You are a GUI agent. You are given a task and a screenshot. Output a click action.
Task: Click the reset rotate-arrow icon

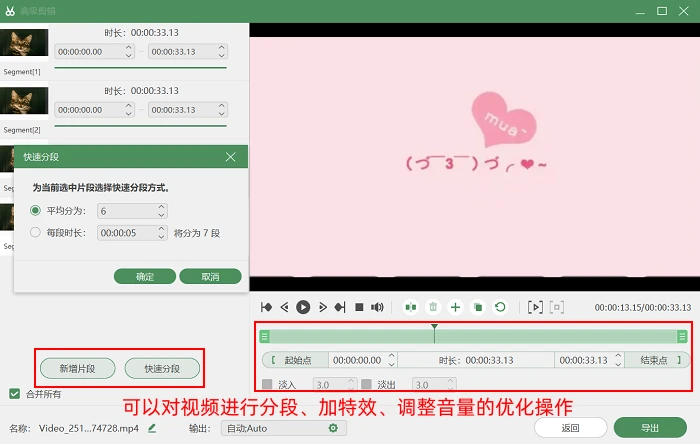point(500,307)
